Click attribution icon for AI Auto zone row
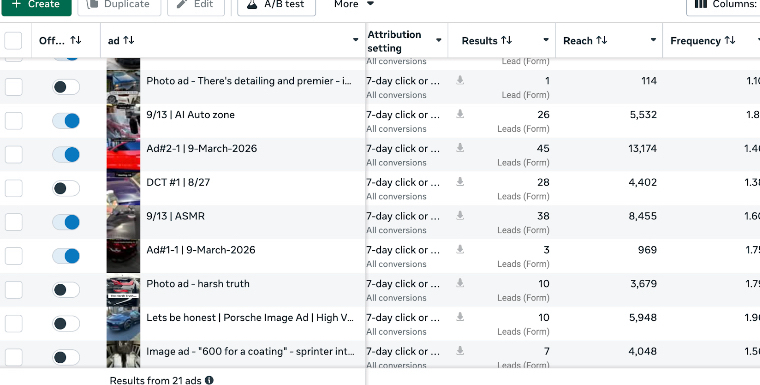The width and height of the screenshot is (760, 385). click(460, 114)
